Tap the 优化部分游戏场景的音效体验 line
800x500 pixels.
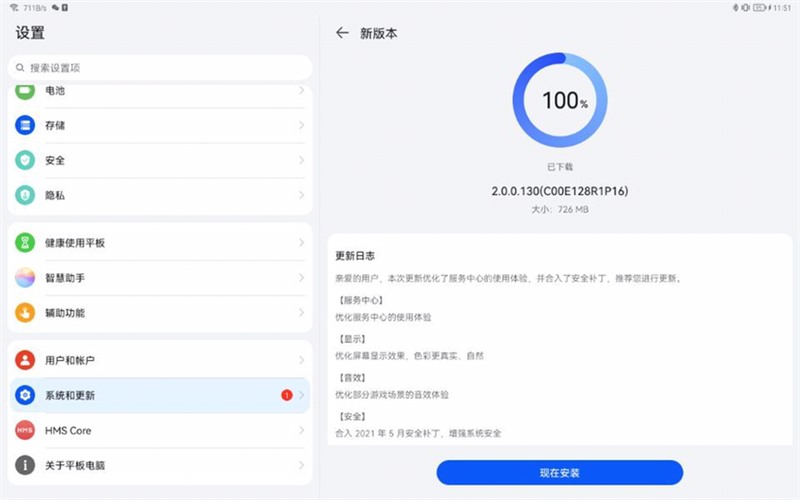pos(392,394)
